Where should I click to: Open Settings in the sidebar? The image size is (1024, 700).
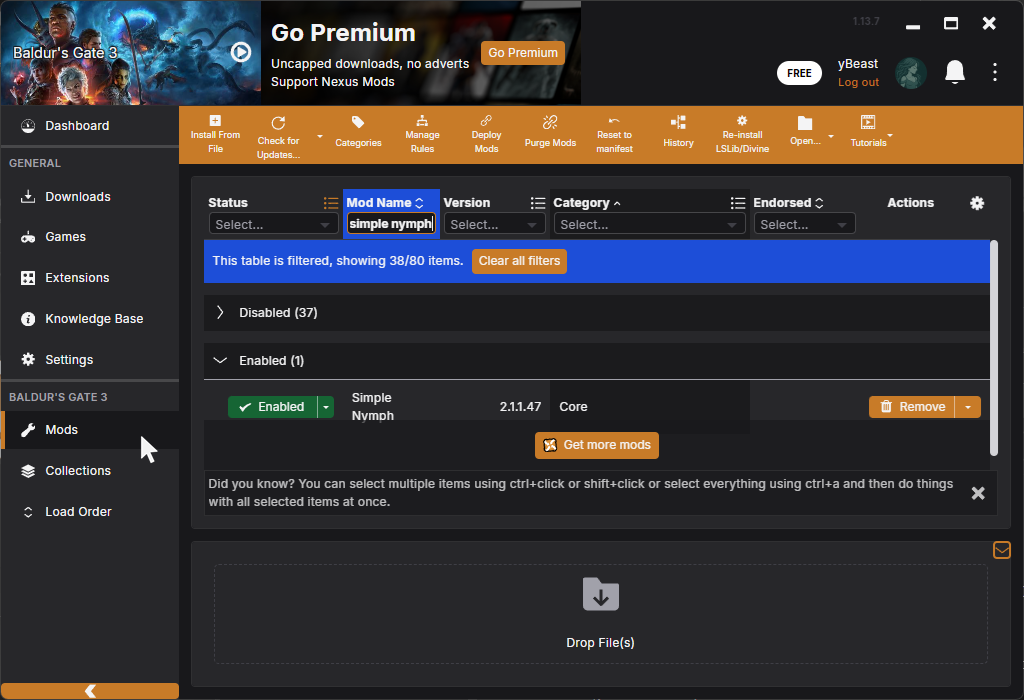(x=89, y=360)
